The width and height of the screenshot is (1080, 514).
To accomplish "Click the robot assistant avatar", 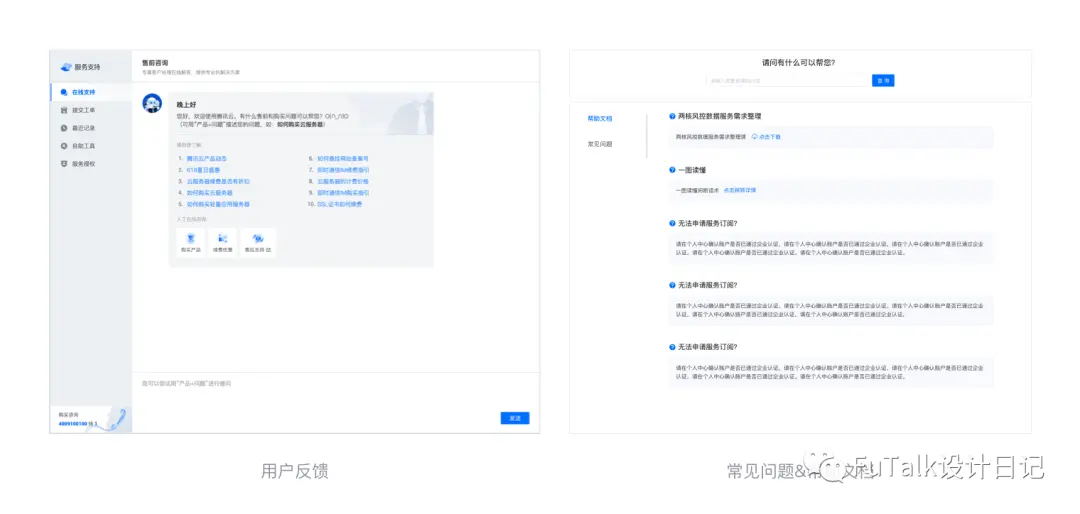I will [x=152, y=103].
